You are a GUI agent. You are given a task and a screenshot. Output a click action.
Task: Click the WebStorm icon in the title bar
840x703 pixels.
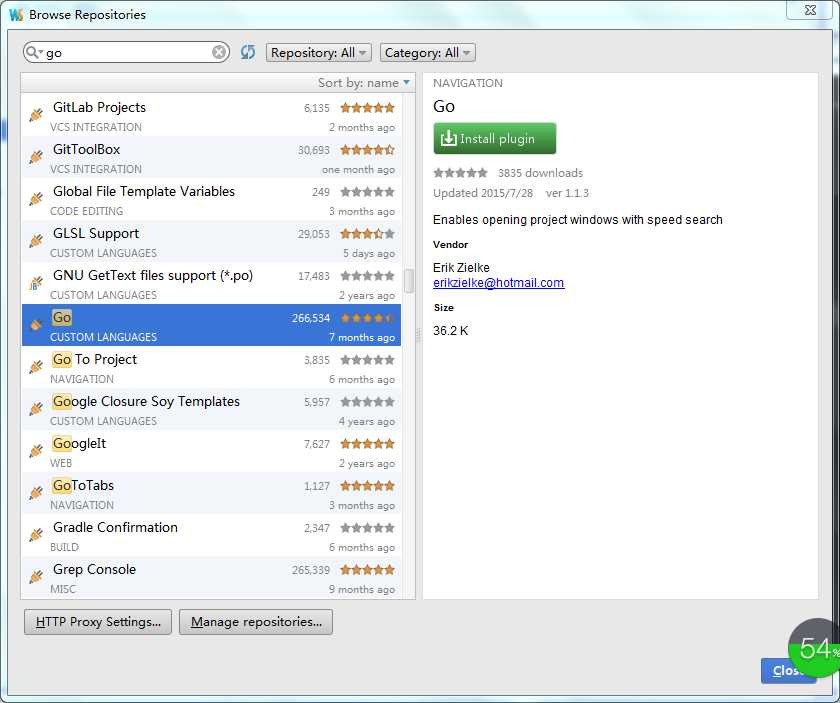(16, 14)
